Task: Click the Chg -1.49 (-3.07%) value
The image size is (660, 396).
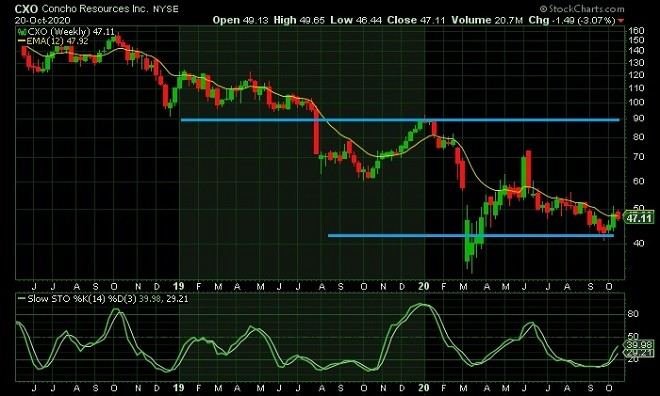Action: [x=572, y=20]
